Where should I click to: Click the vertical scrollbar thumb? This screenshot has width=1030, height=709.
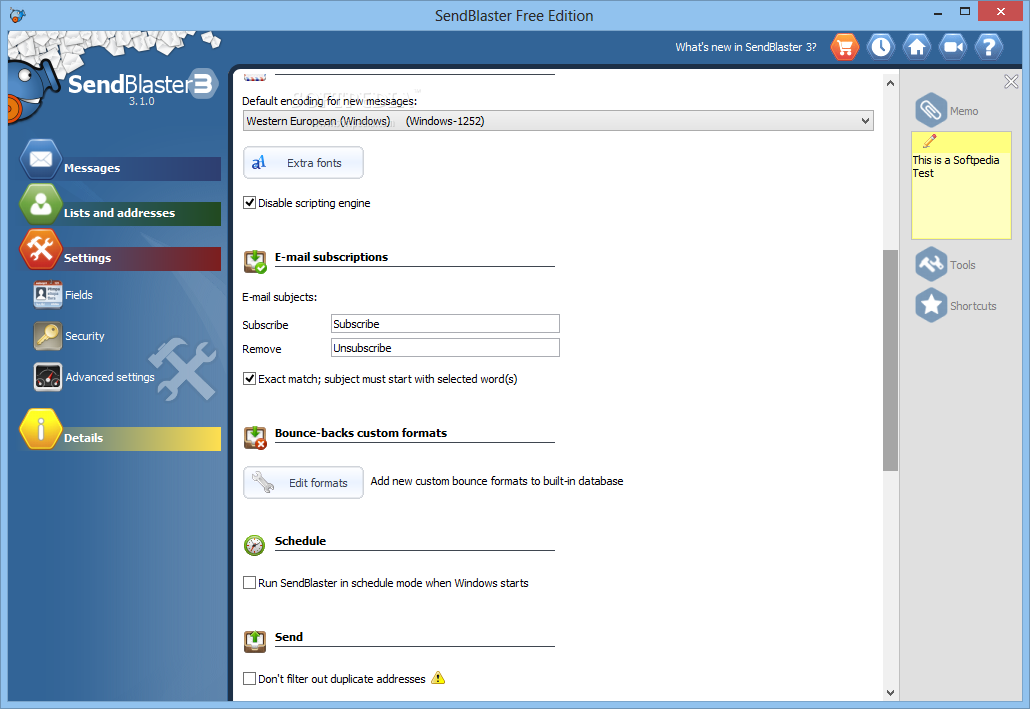[x=890, y=360]
